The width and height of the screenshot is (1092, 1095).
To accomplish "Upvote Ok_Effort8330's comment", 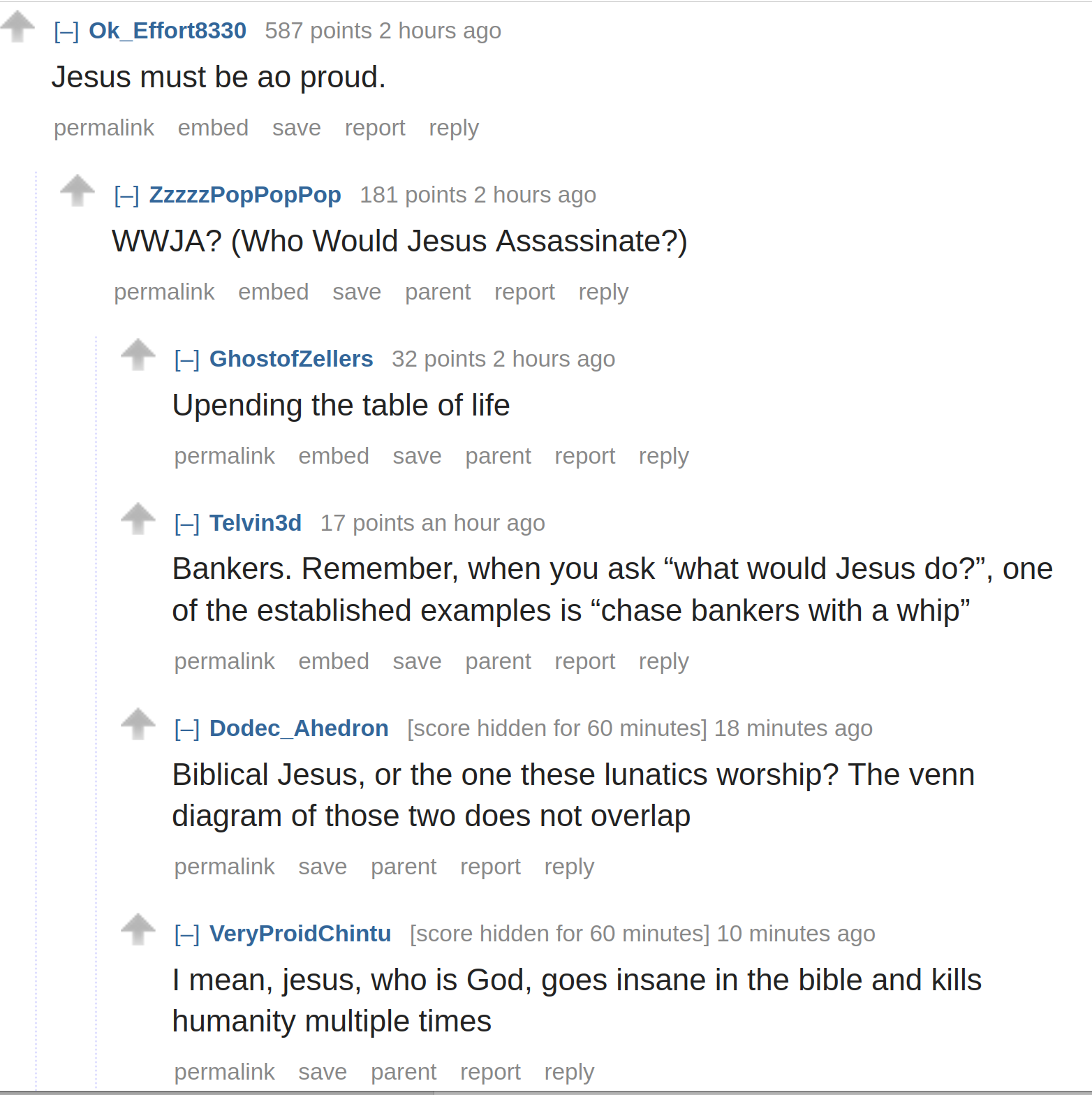I will pyautogui.click(x=17, y=27).
